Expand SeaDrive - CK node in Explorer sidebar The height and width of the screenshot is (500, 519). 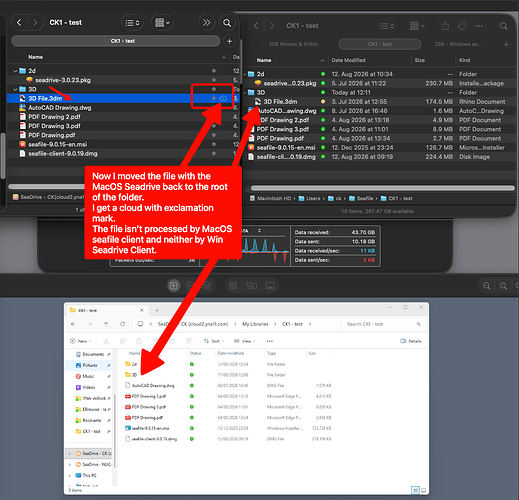[70, 453]
